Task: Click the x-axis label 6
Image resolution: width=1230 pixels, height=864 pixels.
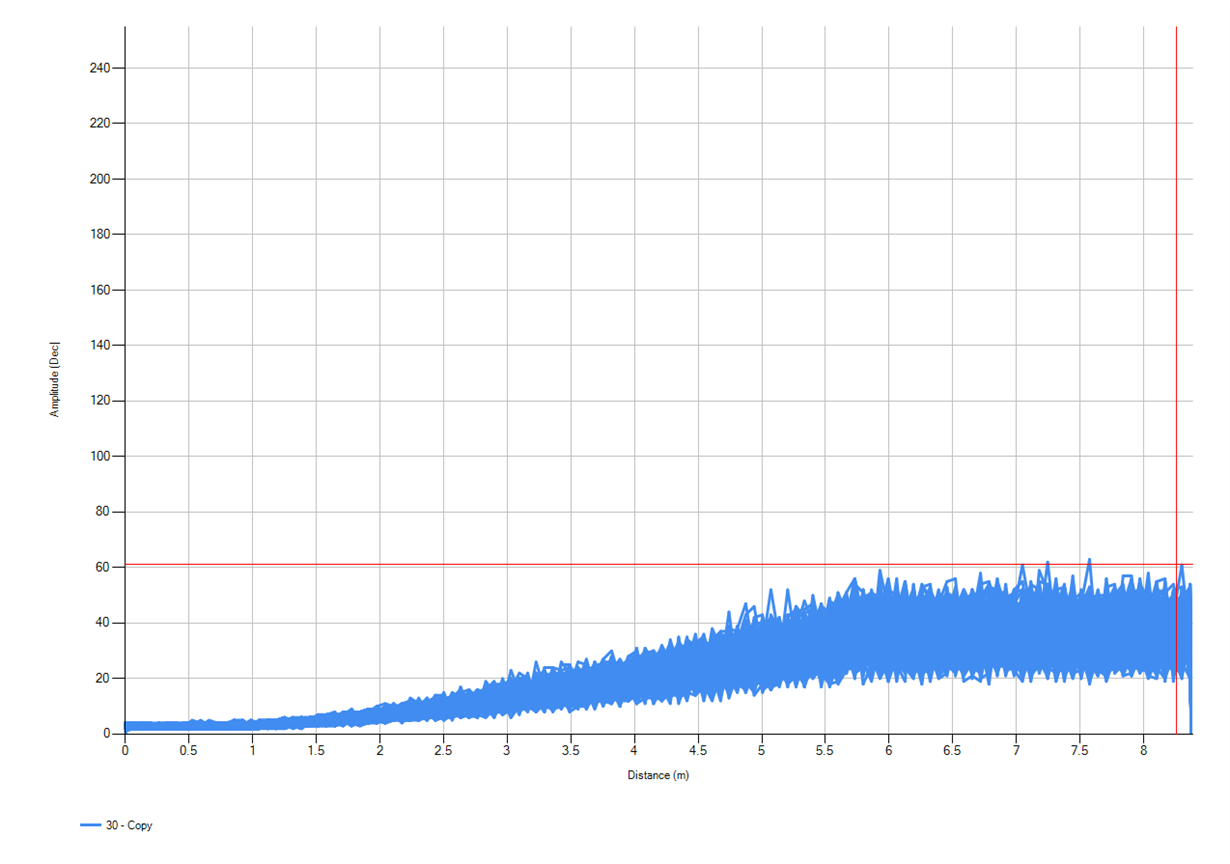Action: pos(889,748)
